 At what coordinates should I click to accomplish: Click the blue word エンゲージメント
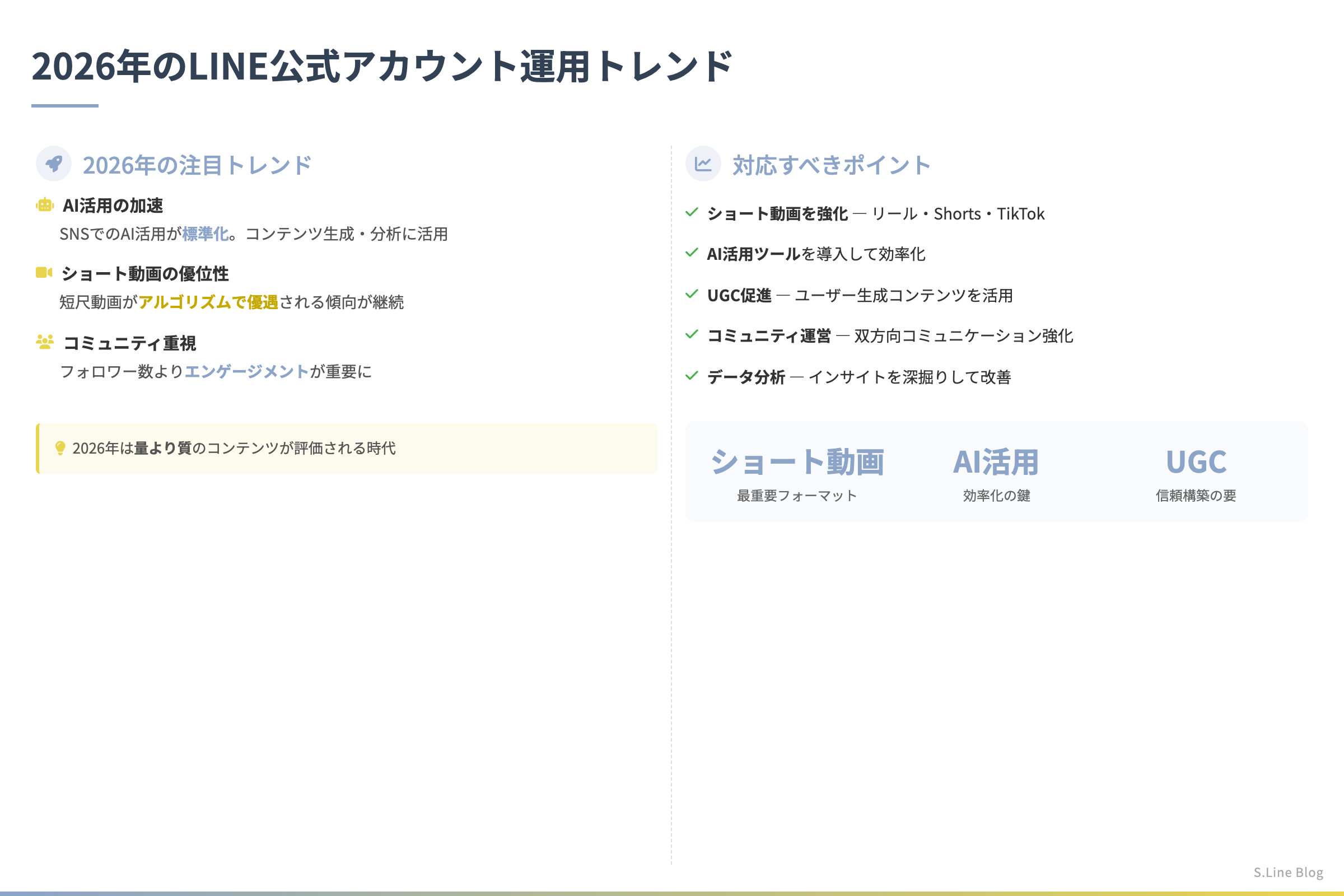click(247, 371)
